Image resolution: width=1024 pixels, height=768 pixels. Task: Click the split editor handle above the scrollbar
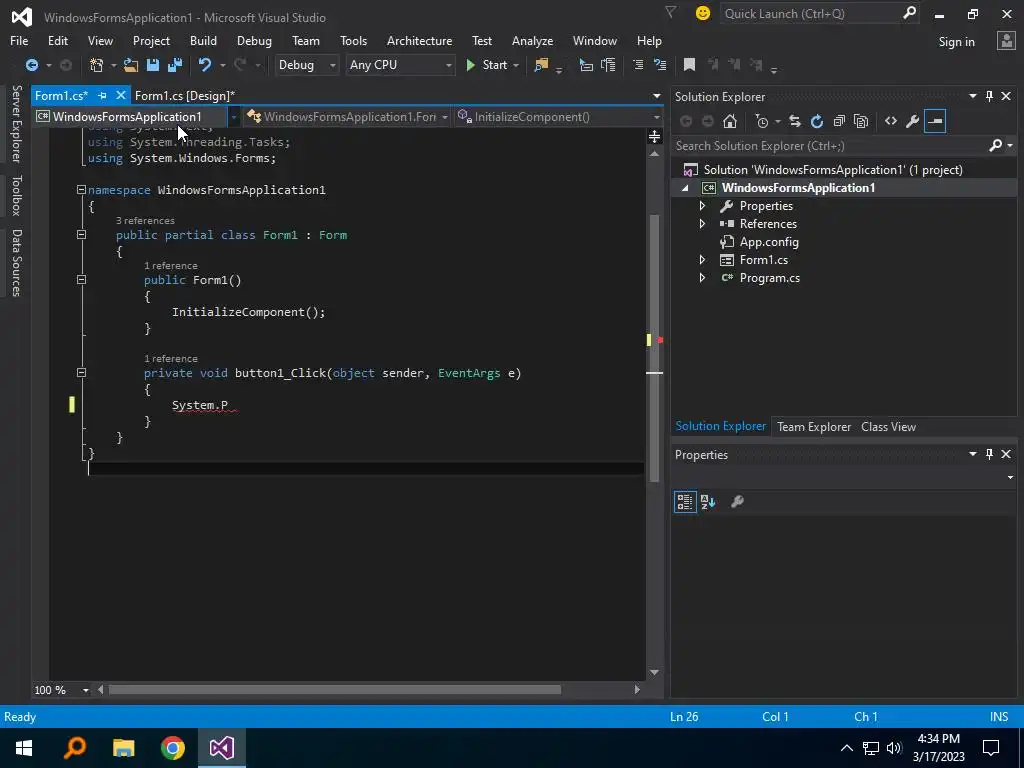point(654,136)
